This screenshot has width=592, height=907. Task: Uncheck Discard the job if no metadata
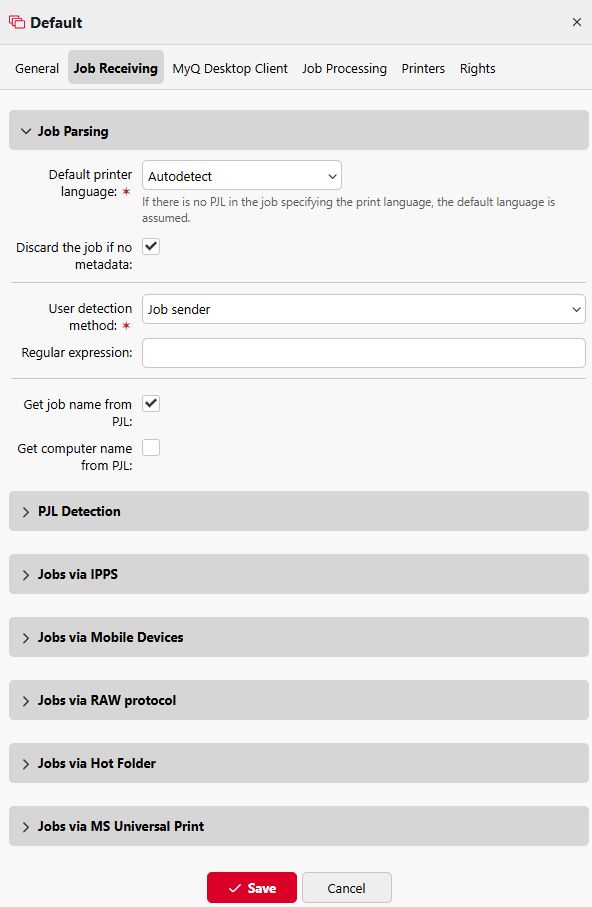pyautogui.click(x=150, y=246)
